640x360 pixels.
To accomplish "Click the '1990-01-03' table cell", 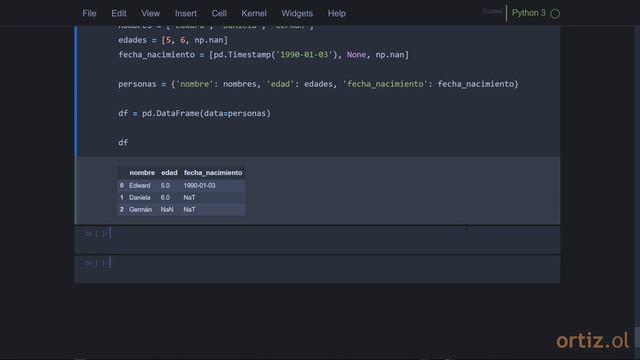I will (x=200, y=185).
